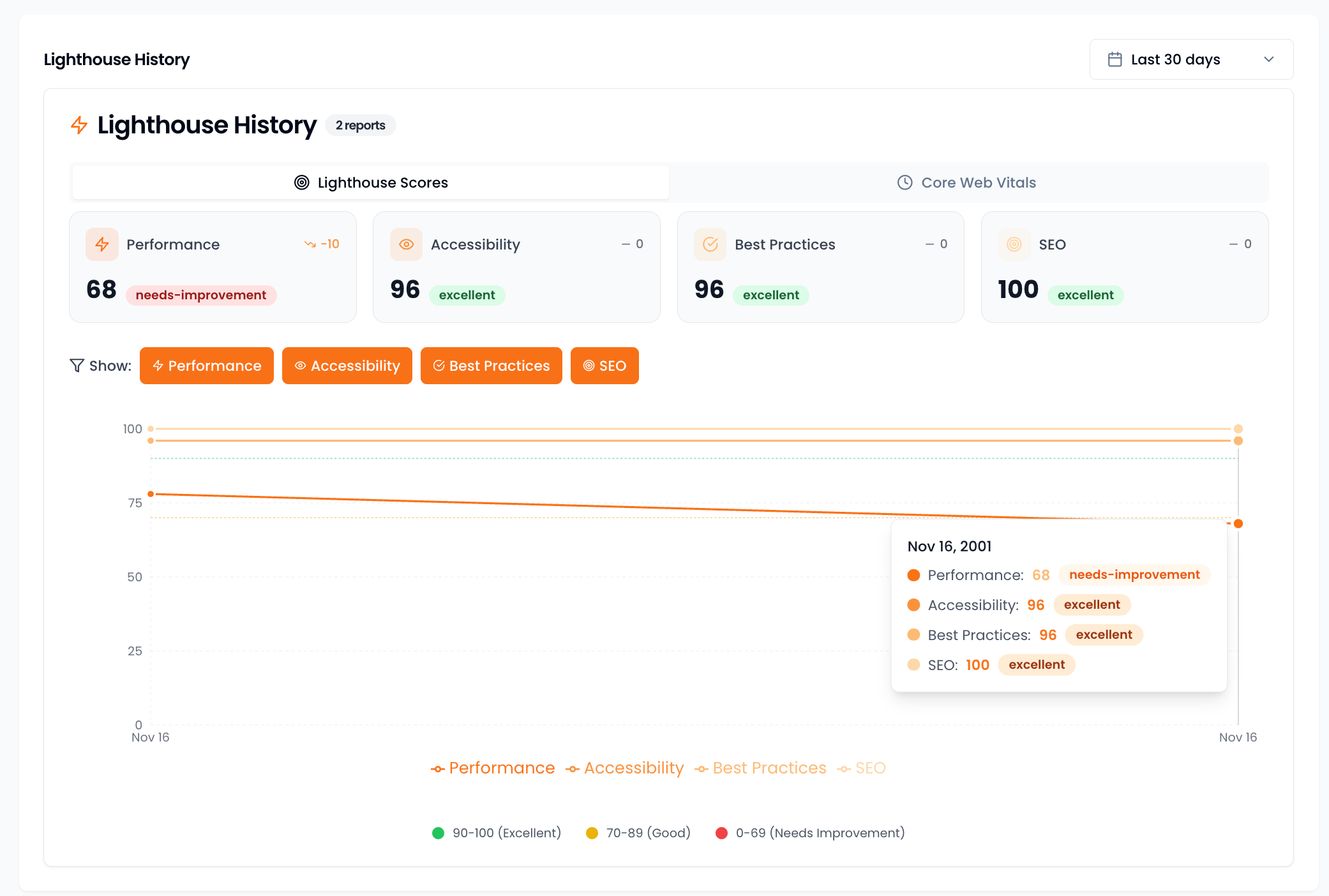1329x896 pixels.
Task: Switch to the Lighthouse Scores tab
Action: (x=371, y=183)
